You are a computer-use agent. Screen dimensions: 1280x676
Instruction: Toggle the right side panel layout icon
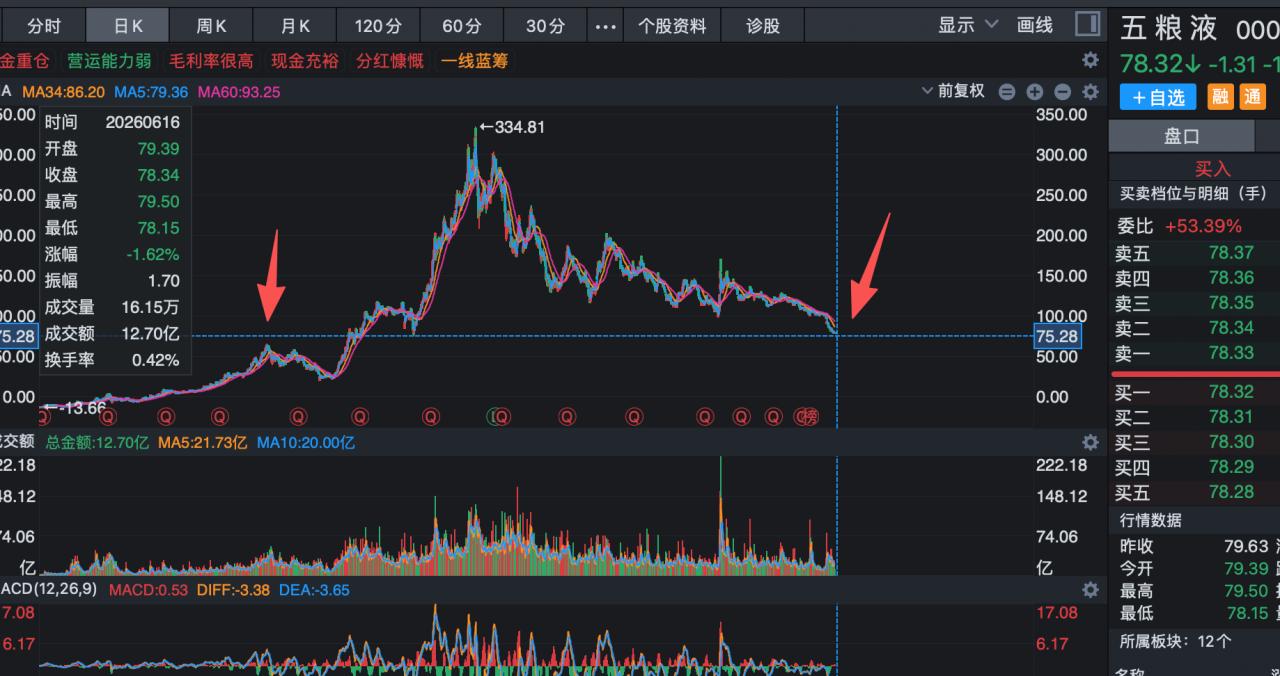coord(1087,24)
